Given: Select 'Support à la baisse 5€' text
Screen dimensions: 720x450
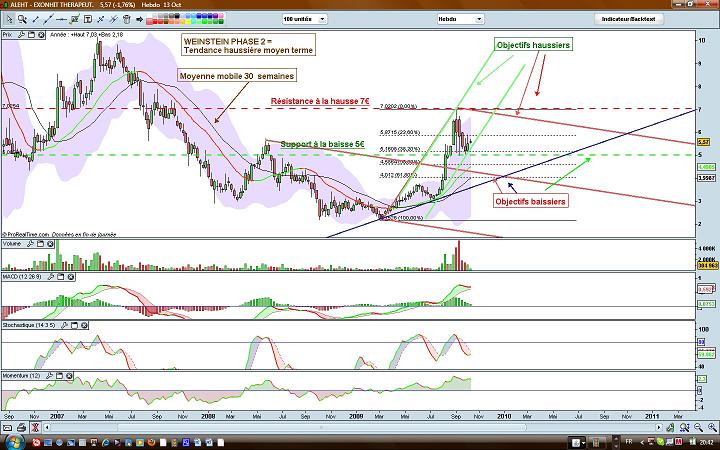Looking at the screenshot, I should point(322,144).
